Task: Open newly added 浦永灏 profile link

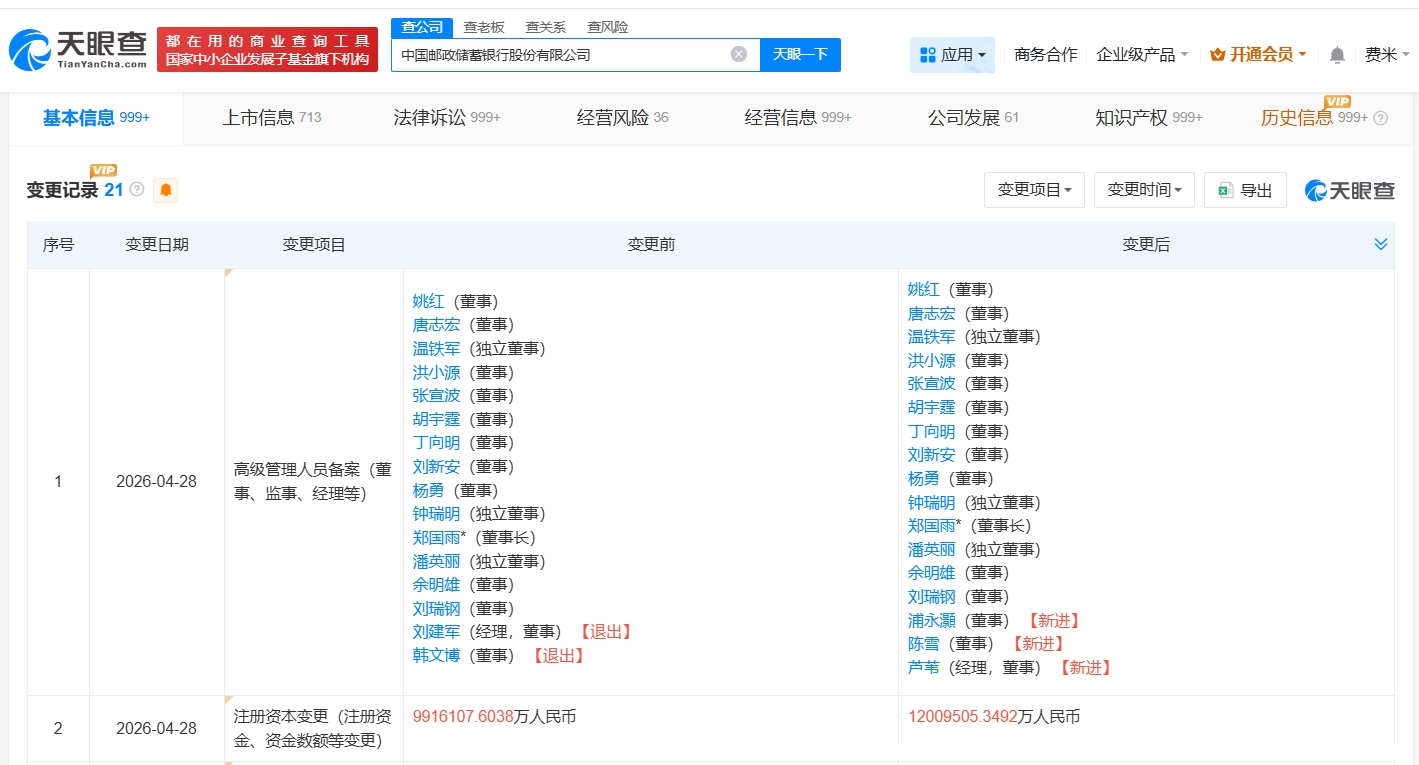Action: pyautogui.click(x=932, y=620)
